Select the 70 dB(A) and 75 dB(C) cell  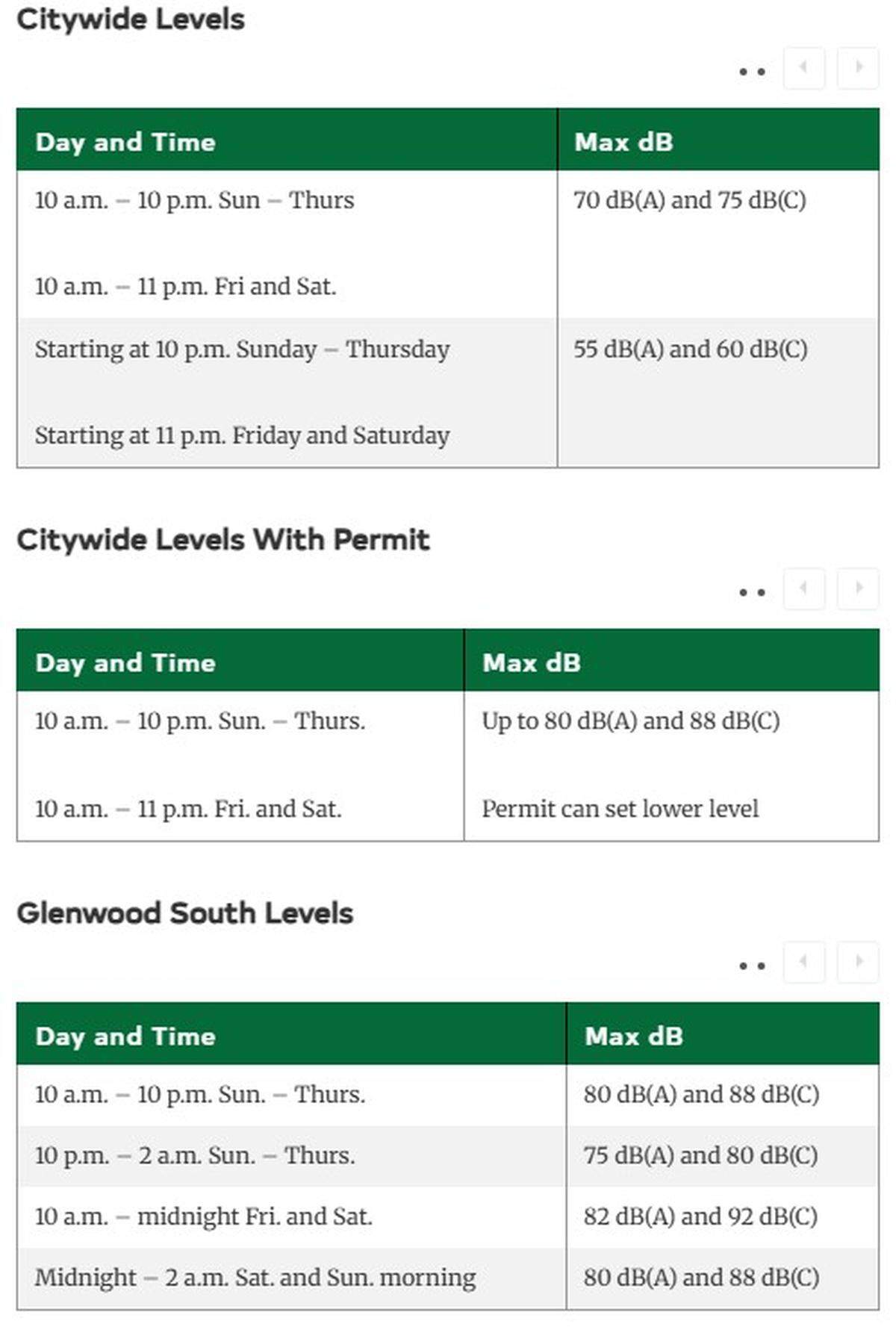tap(718, 244)
